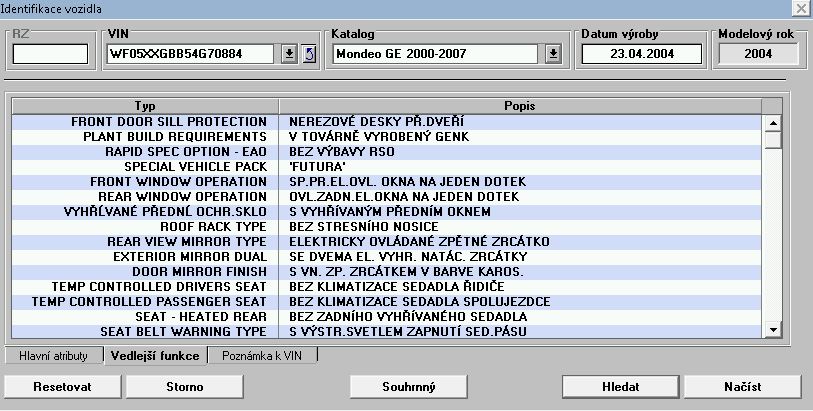Expand the Katalog dropdown list
Image resolution: width=813 pixels, height=411 pixels.
(553, 54)
